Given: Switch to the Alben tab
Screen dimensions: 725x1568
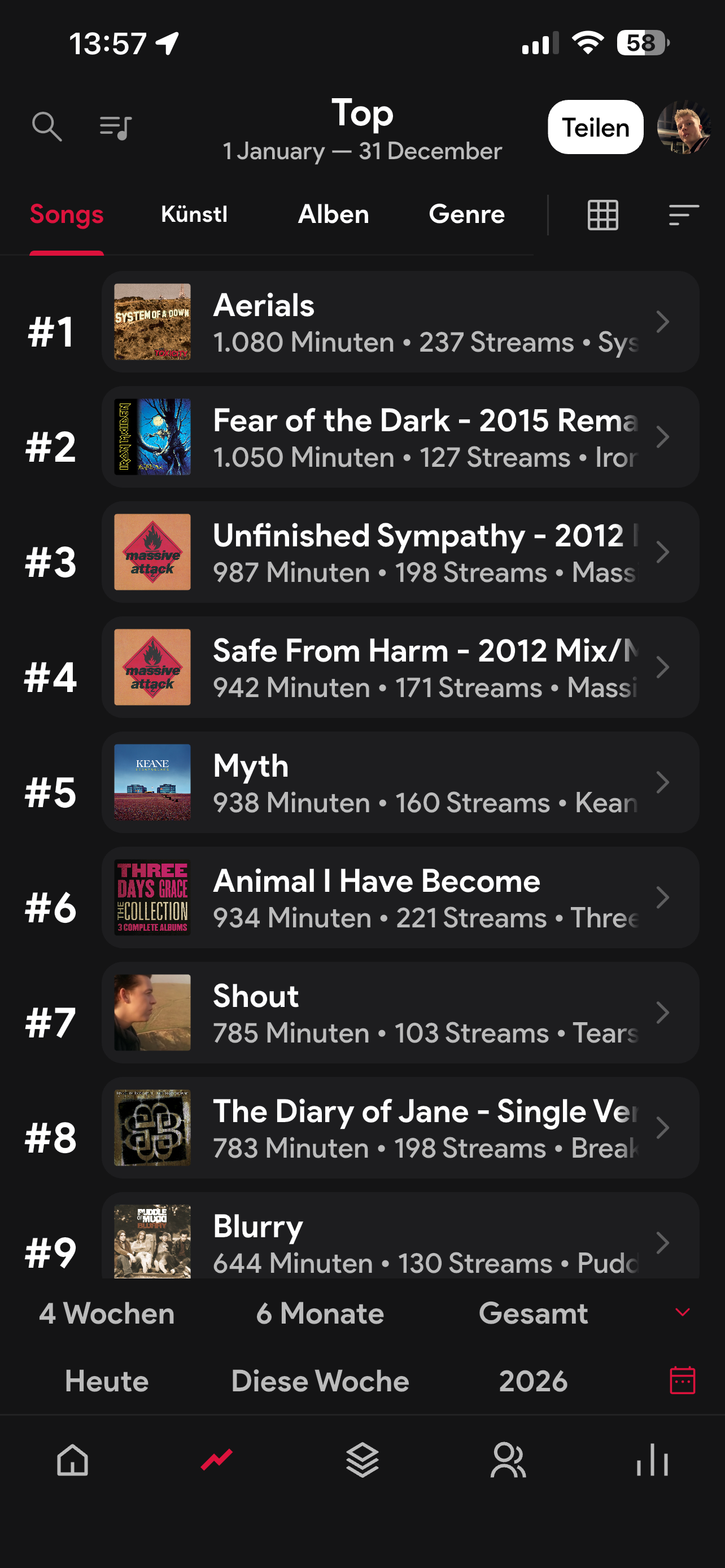Looking at the screenshot, I should (x=333, y=214).
